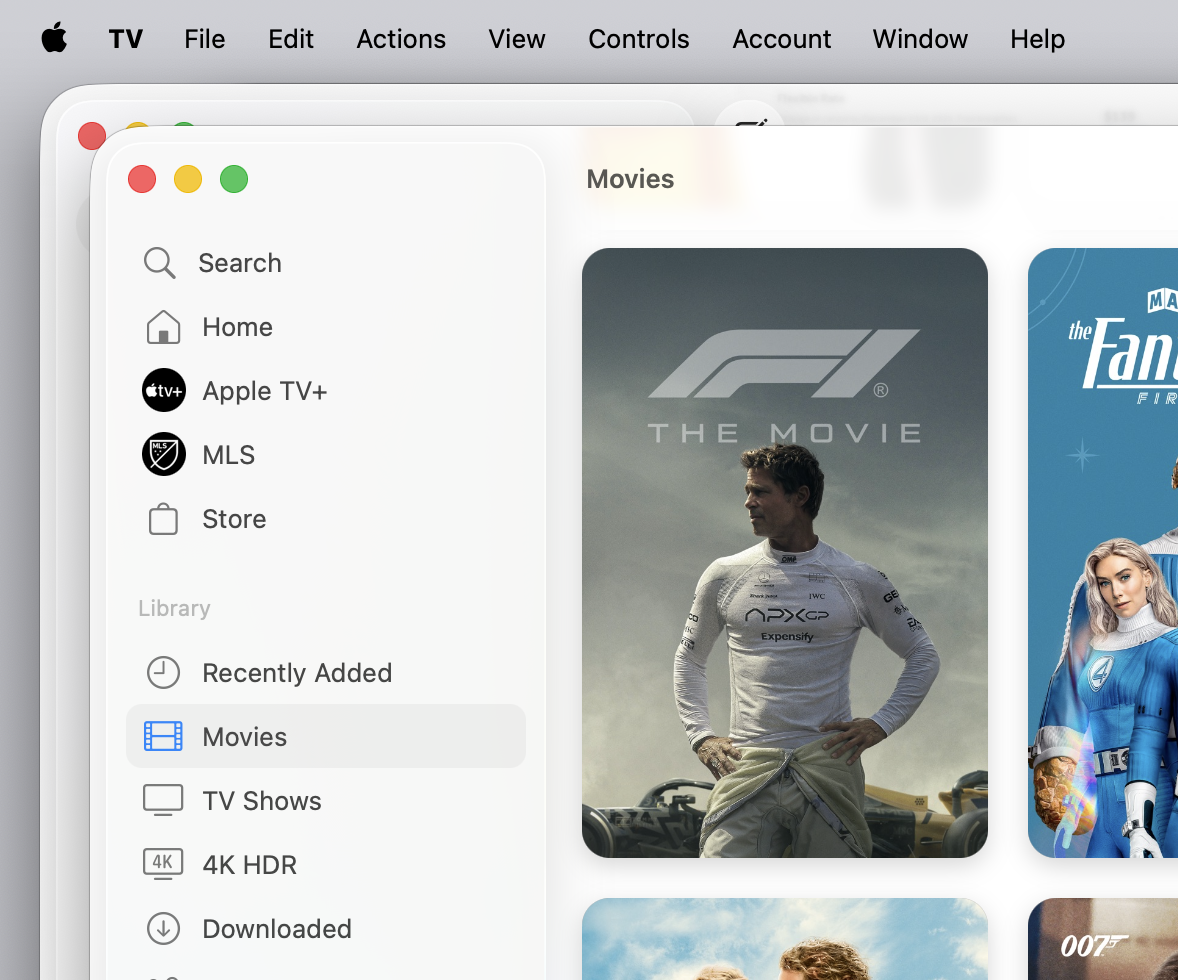Click the Movies filmstrip icon
This screenshot has width=1178, height=980.
[x=163, y=737]
